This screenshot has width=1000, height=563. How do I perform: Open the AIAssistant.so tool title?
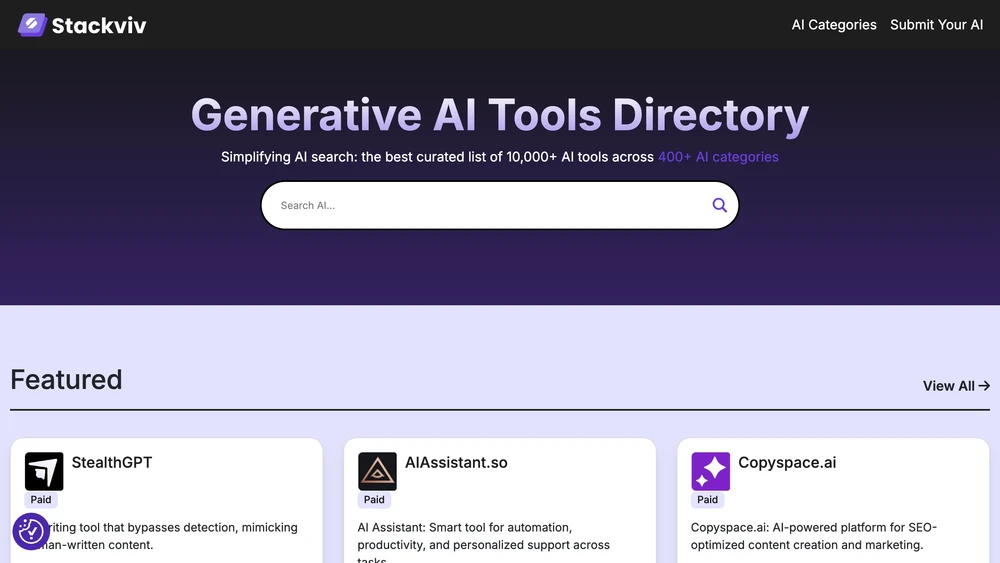tap(456, 462)
